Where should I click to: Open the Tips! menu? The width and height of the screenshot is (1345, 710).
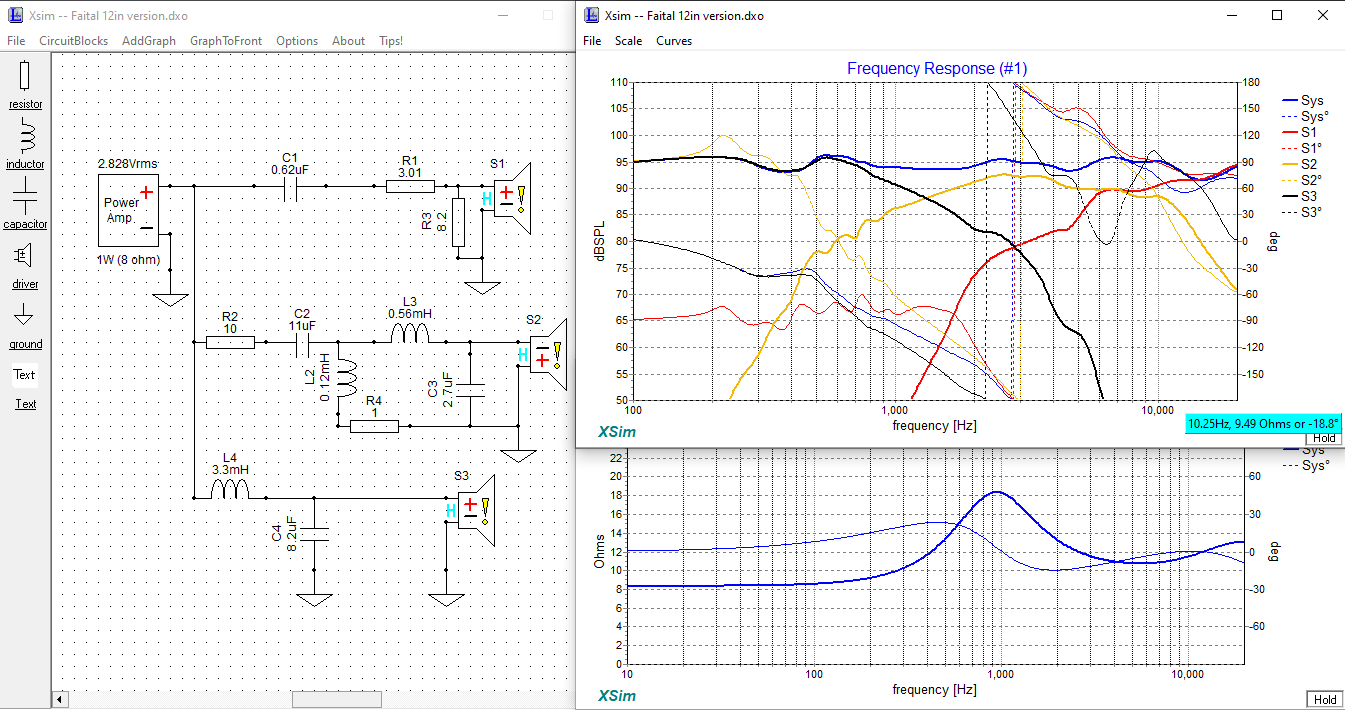[x=391, y=41]
